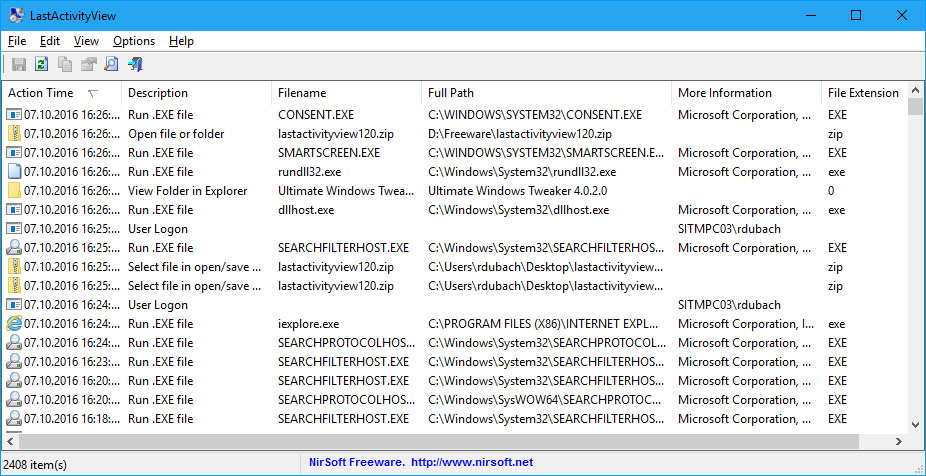Click the icon of the 16:18 SEARCHFILTERHOST.EXE row

(x=14, y=419)
